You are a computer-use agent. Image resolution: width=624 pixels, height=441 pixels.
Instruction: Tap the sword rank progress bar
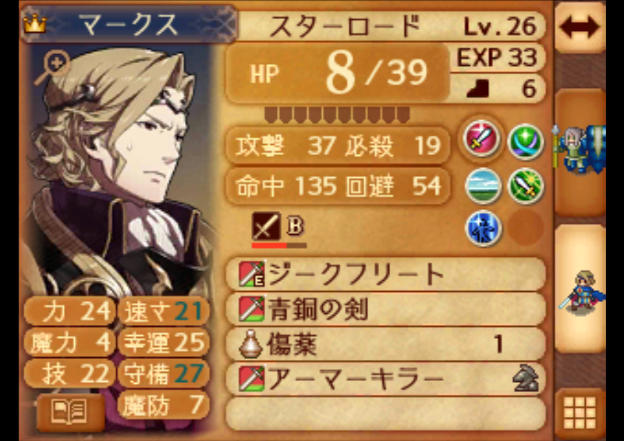coord(279,246)
